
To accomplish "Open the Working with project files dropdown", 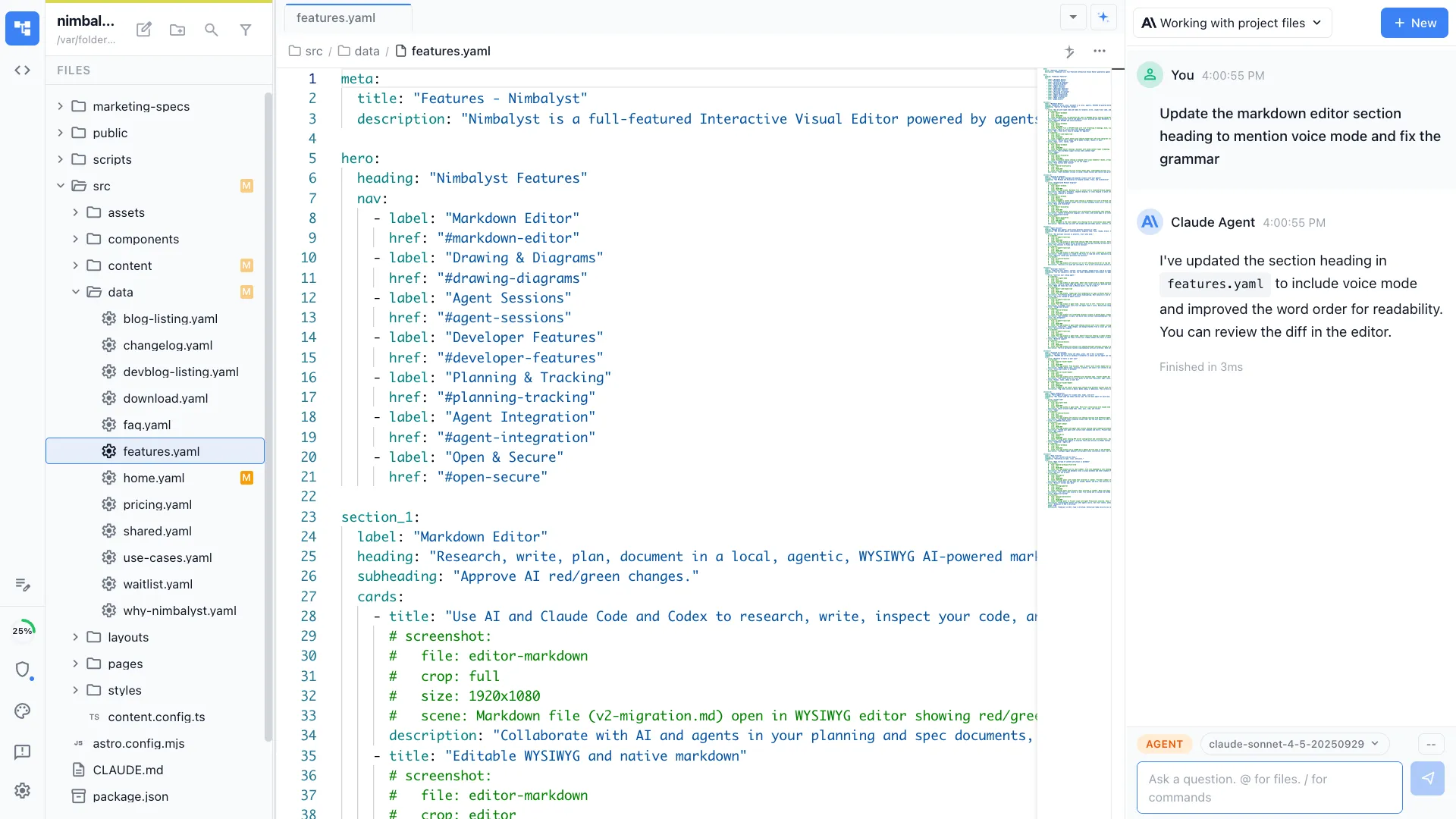I will pos(1232,23).
